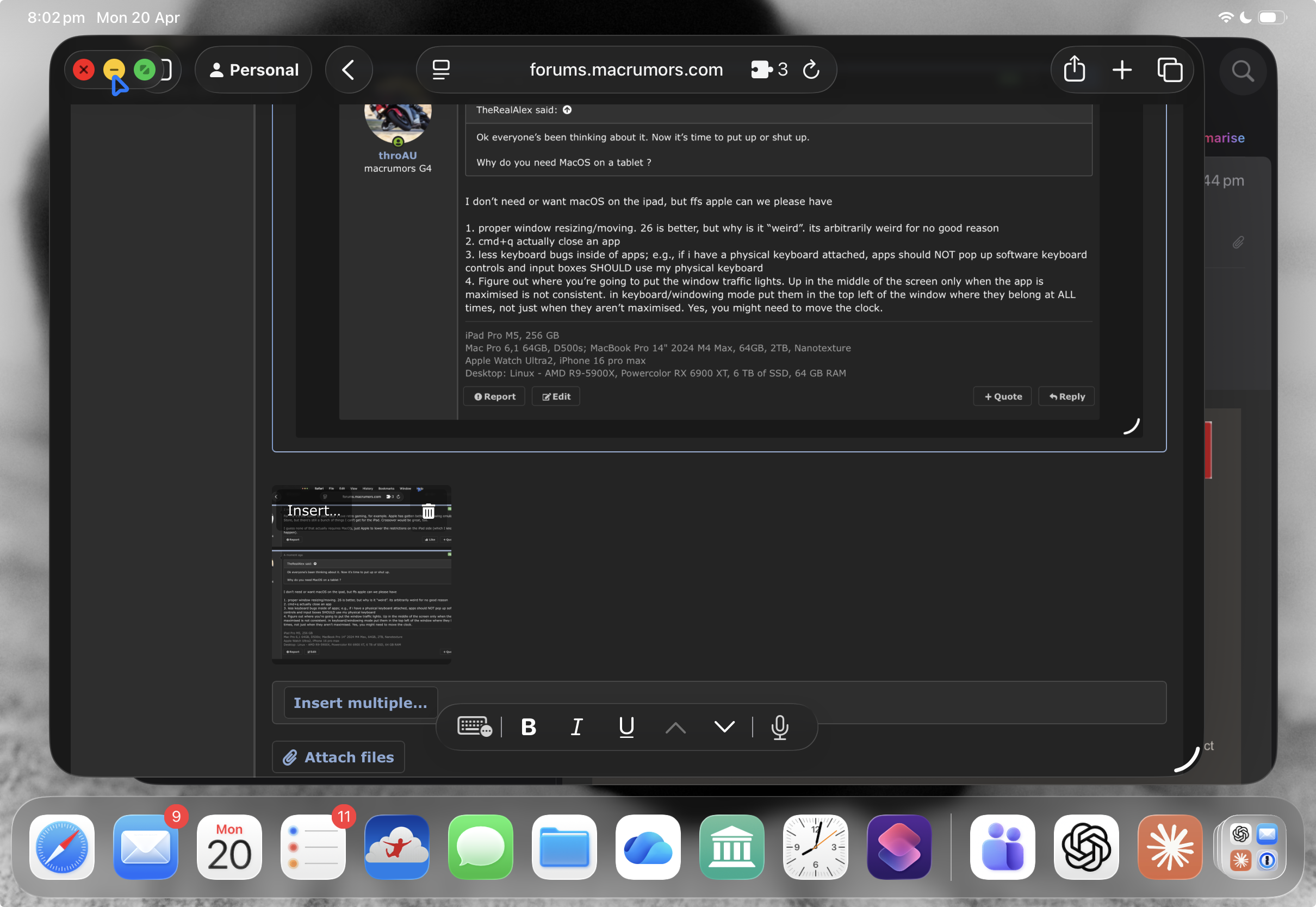Open throAU user profile link
Screen dimensions: 1316x907
397,155
